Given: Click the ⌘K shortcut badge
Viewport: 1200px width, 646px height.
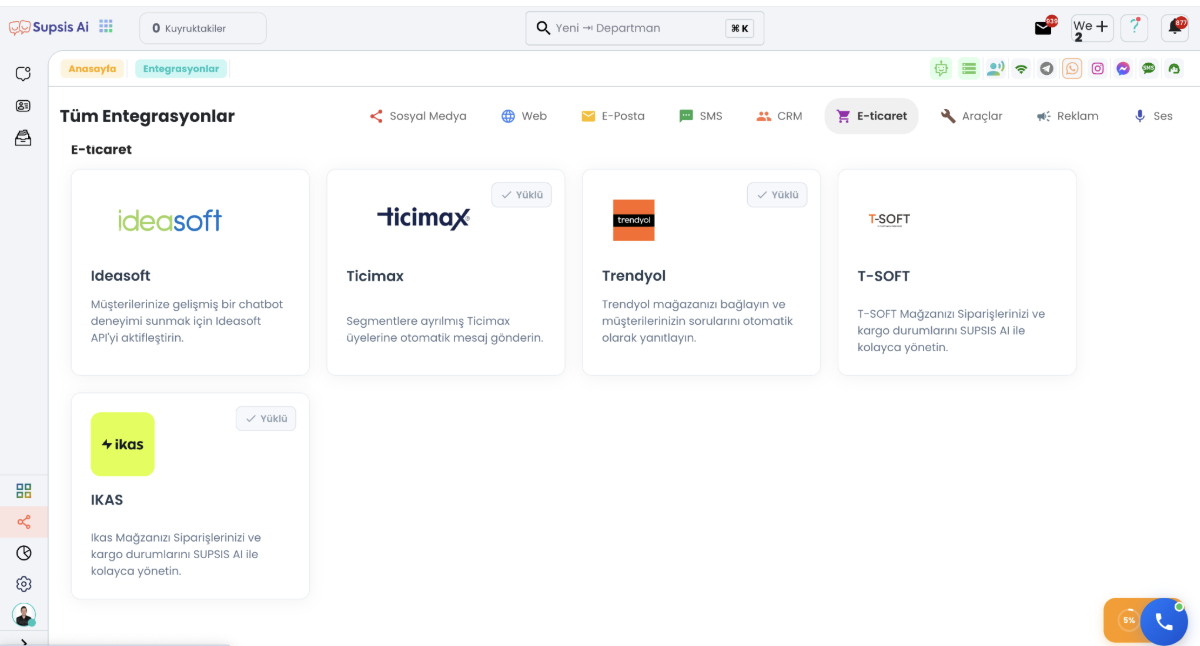Looking at the screenshot, I should coord(739,28).
